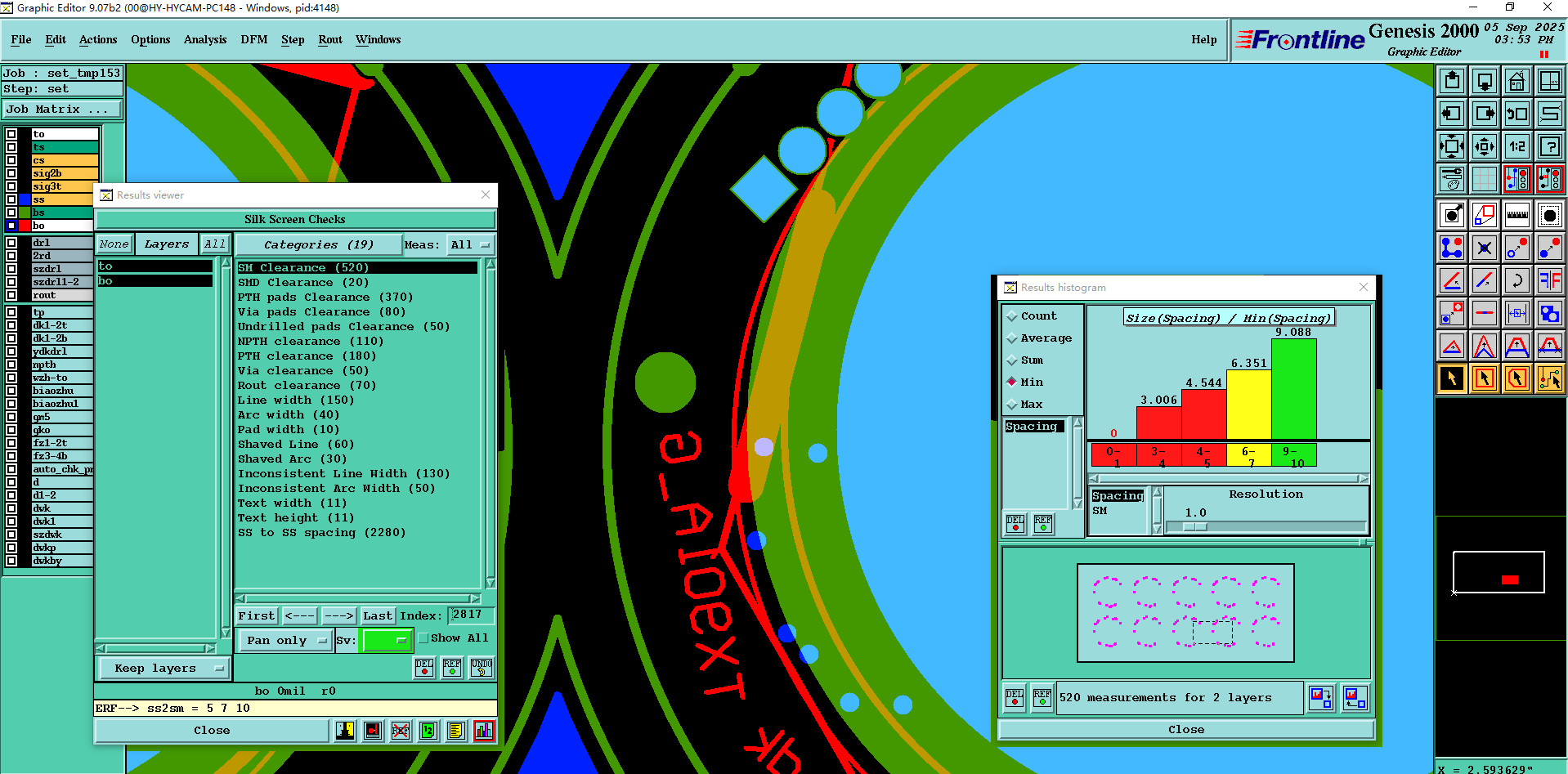
Task: Click the pan up arrow icon
Action: [1452, 81]
